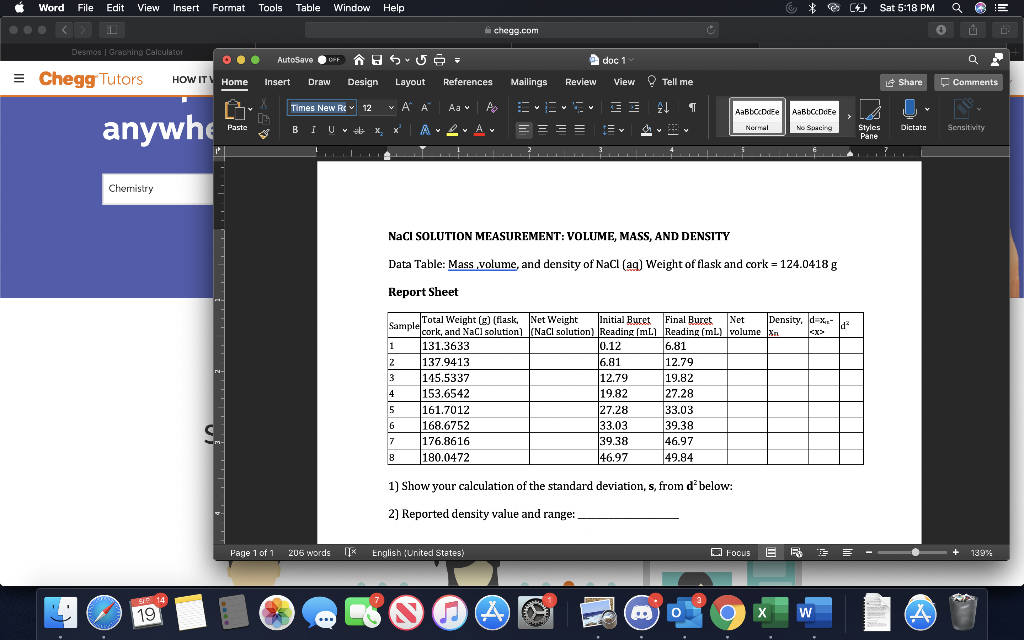Image resolution: width=1024 pixels, height=640 pixels.
Task: Open the Format Painter tool
Action: (x=264, y=132)
